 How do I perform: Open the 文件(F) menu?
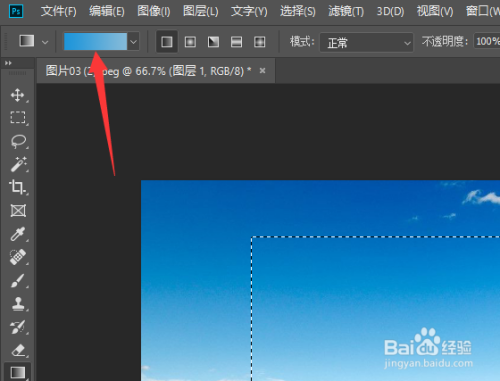point(59,12)
